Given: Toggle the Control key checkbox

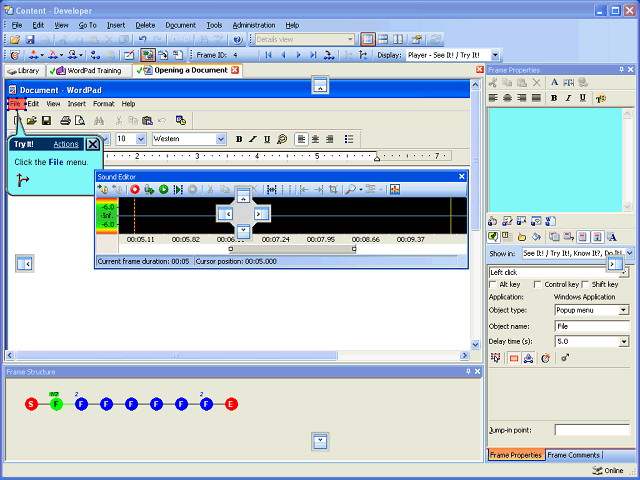Looking at the screenshot, I should point(538,284).
